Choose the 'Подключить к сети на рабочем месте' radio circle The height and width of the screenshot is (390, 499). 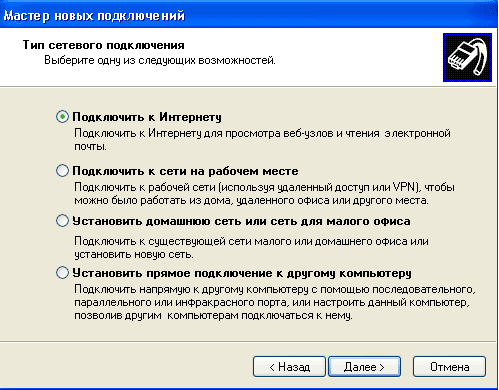tap(62, 171)
